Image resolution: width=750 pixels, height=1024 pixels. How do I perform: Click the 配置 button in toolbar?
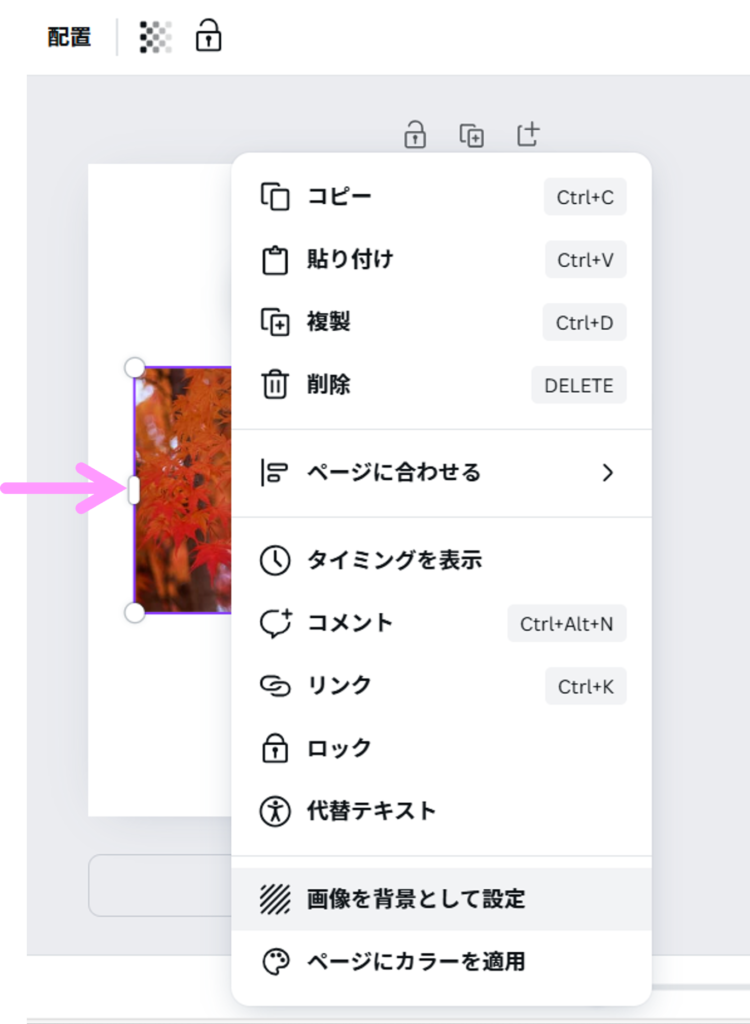pos(70,37)
